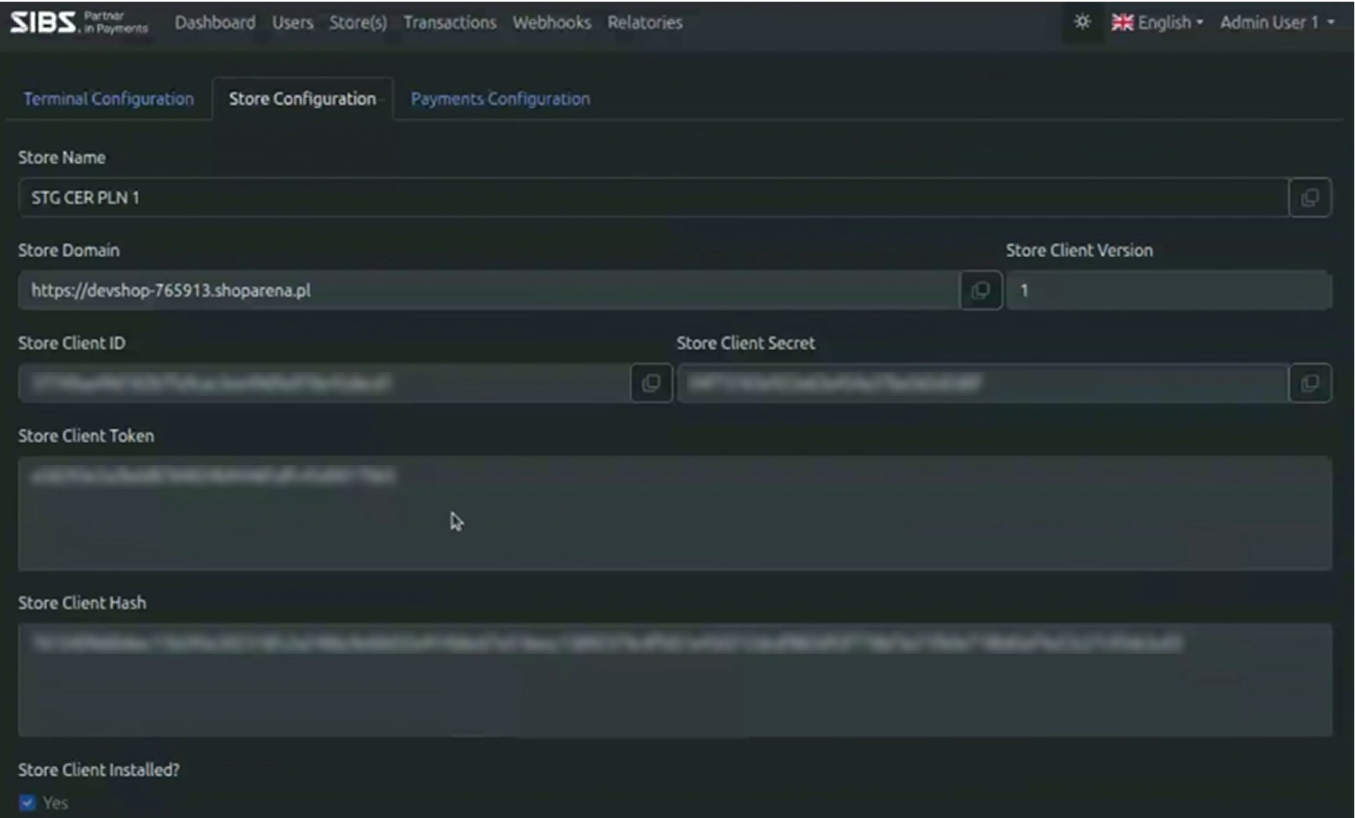Switch to the Terminal Configuration tab

(x=109, y=99)
